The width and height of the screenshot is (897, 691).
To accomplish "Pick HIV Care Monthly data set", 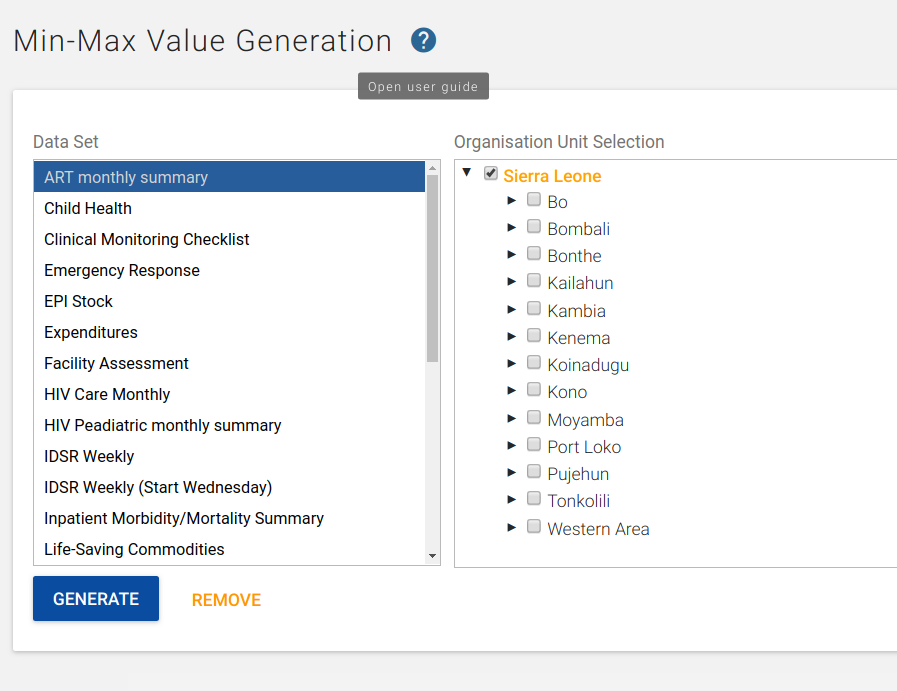I will click(x=229, y=394).
